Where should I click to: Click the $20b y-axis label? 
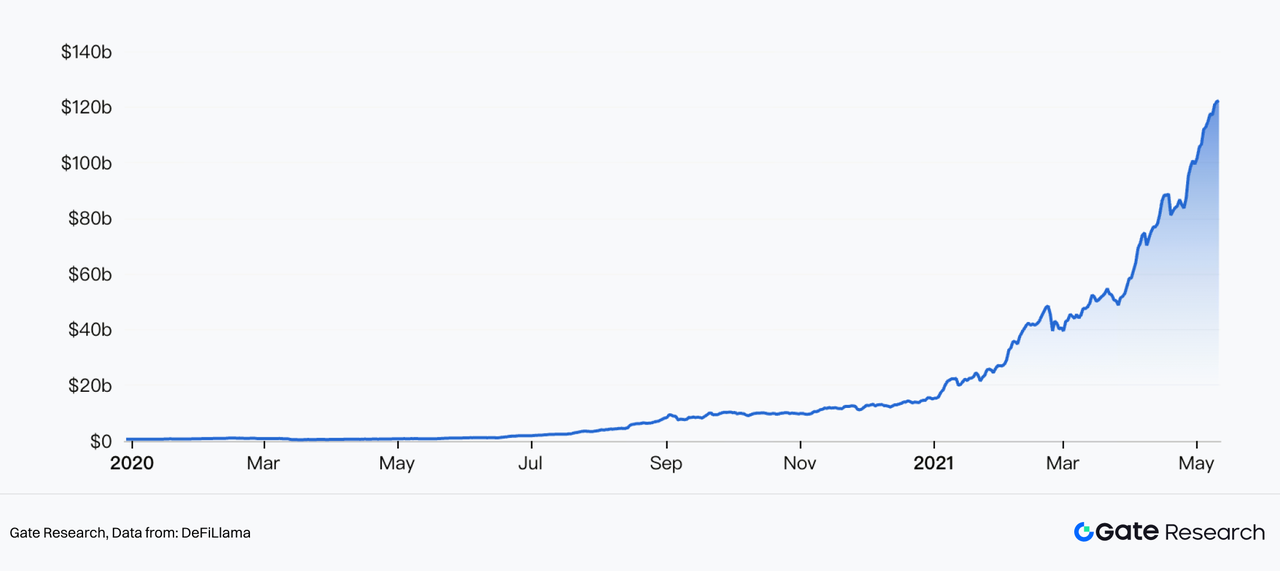pos(90,386)
